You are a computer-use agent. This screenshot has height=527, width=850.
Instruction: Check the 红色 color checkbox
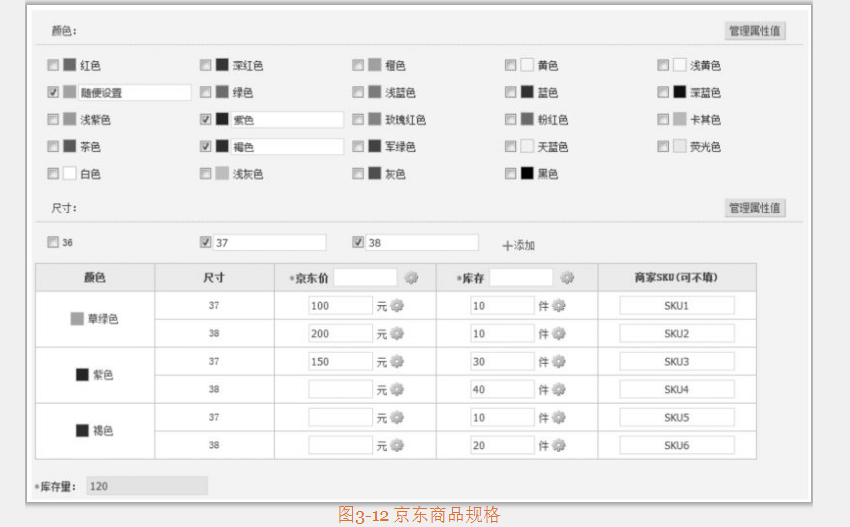(x=53, y=66)
